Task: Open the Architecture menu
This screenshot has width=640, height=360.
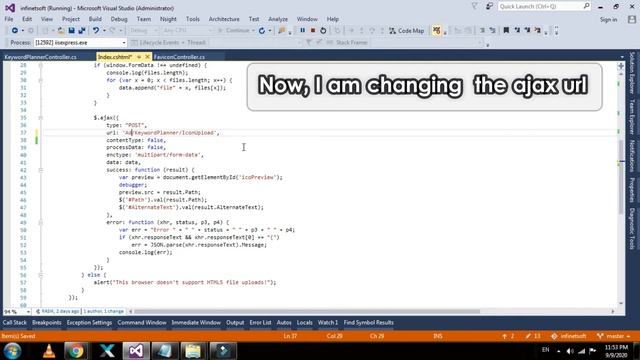Action: (224, 19)
